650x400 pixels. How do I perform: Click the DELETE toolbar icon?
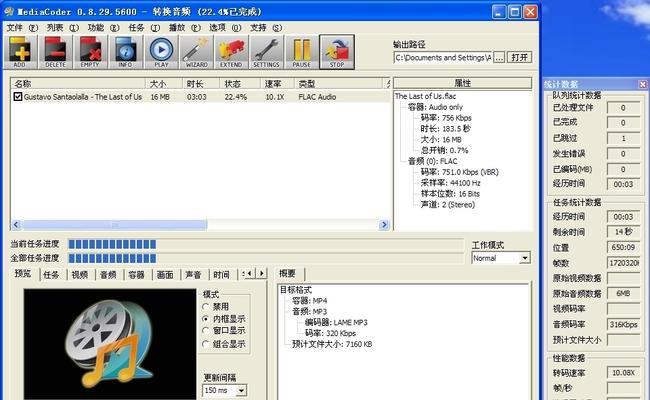click(x=55, y=52)
